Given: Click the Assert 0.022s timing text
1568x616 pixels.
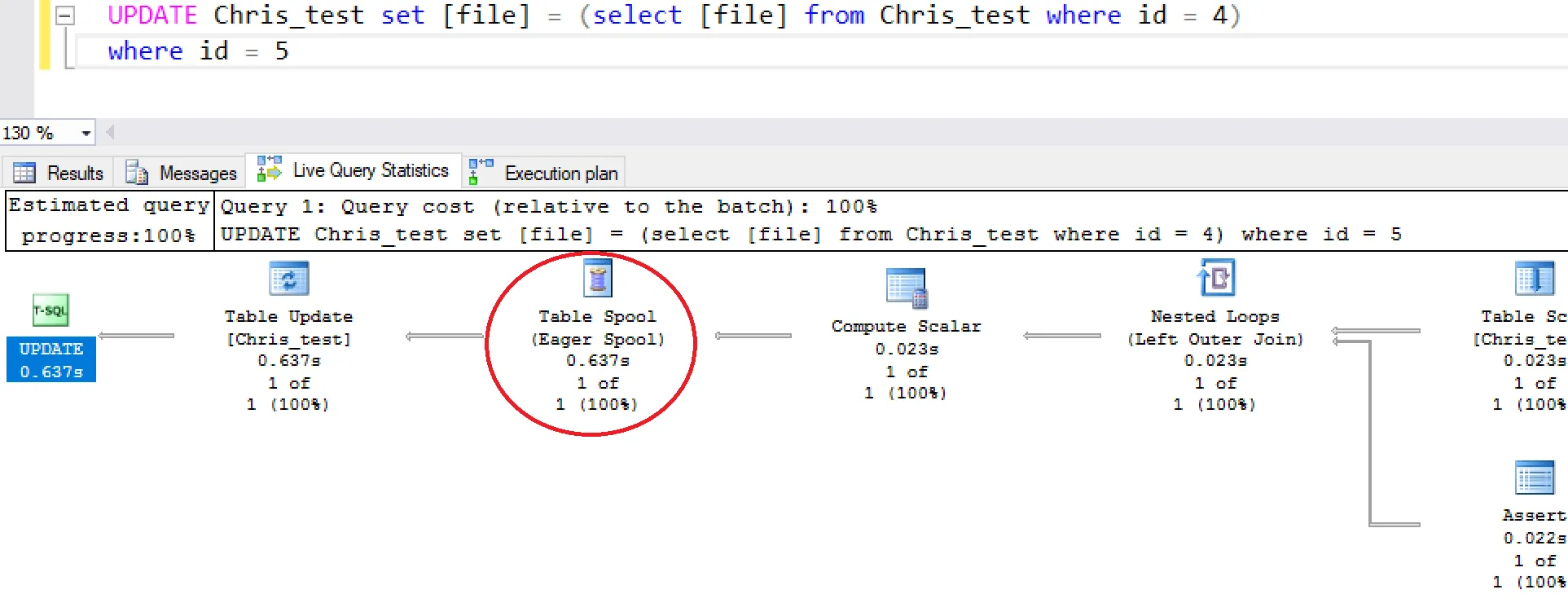Looking at the screenshot, I should [1535, 538].
